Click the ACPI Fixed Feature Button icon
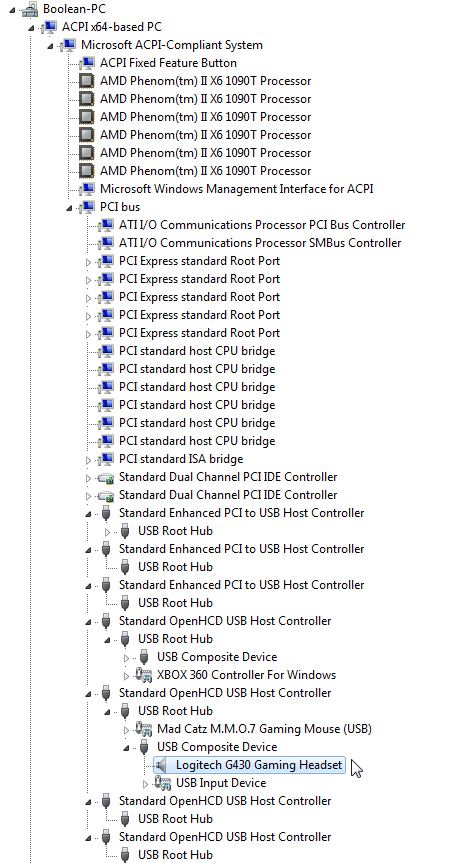Viewport: 475px width, 863px height. point(87,63)
